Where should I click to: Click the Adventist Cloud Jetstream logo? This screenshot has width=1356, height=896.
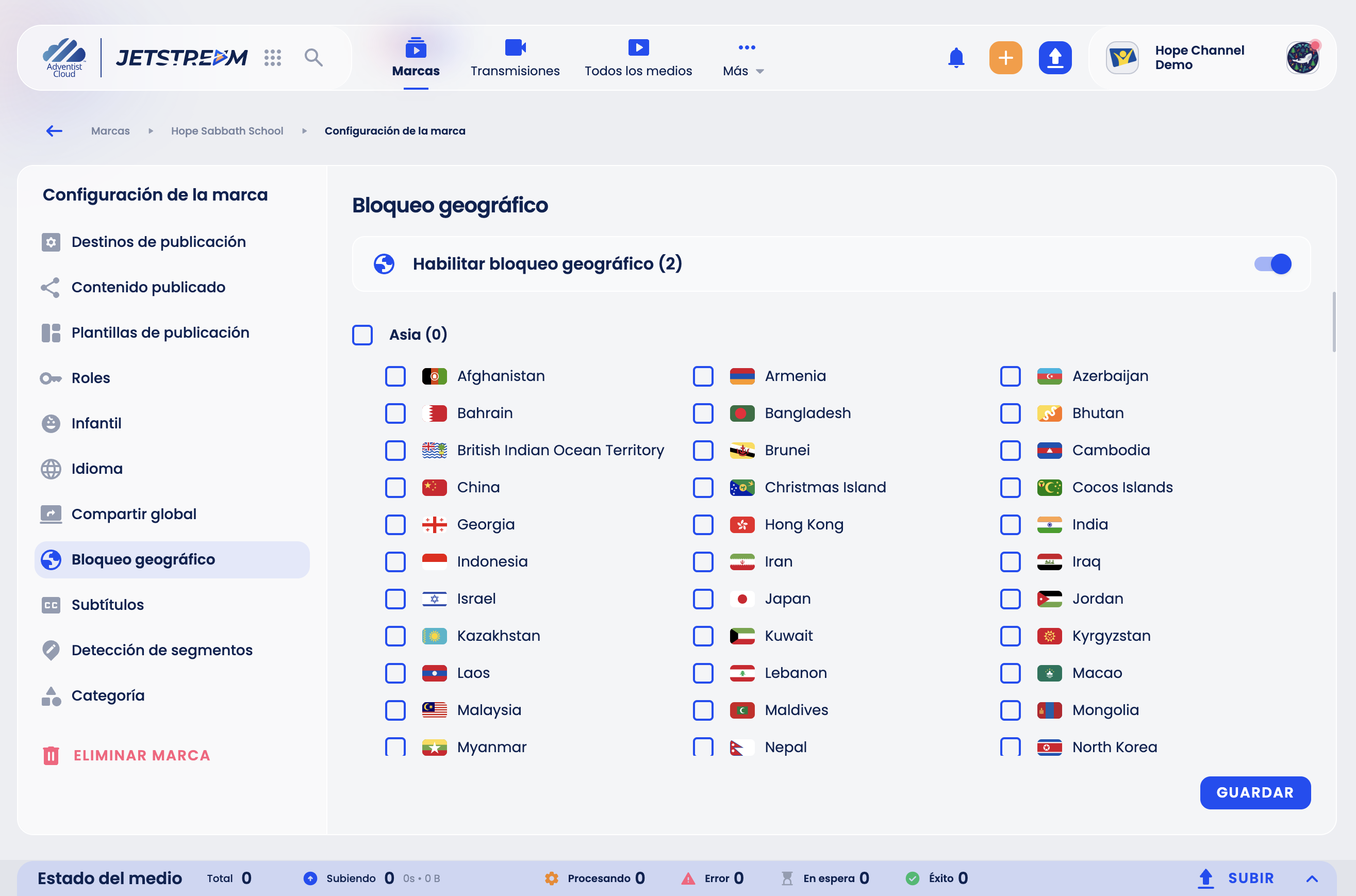(145, 58)
